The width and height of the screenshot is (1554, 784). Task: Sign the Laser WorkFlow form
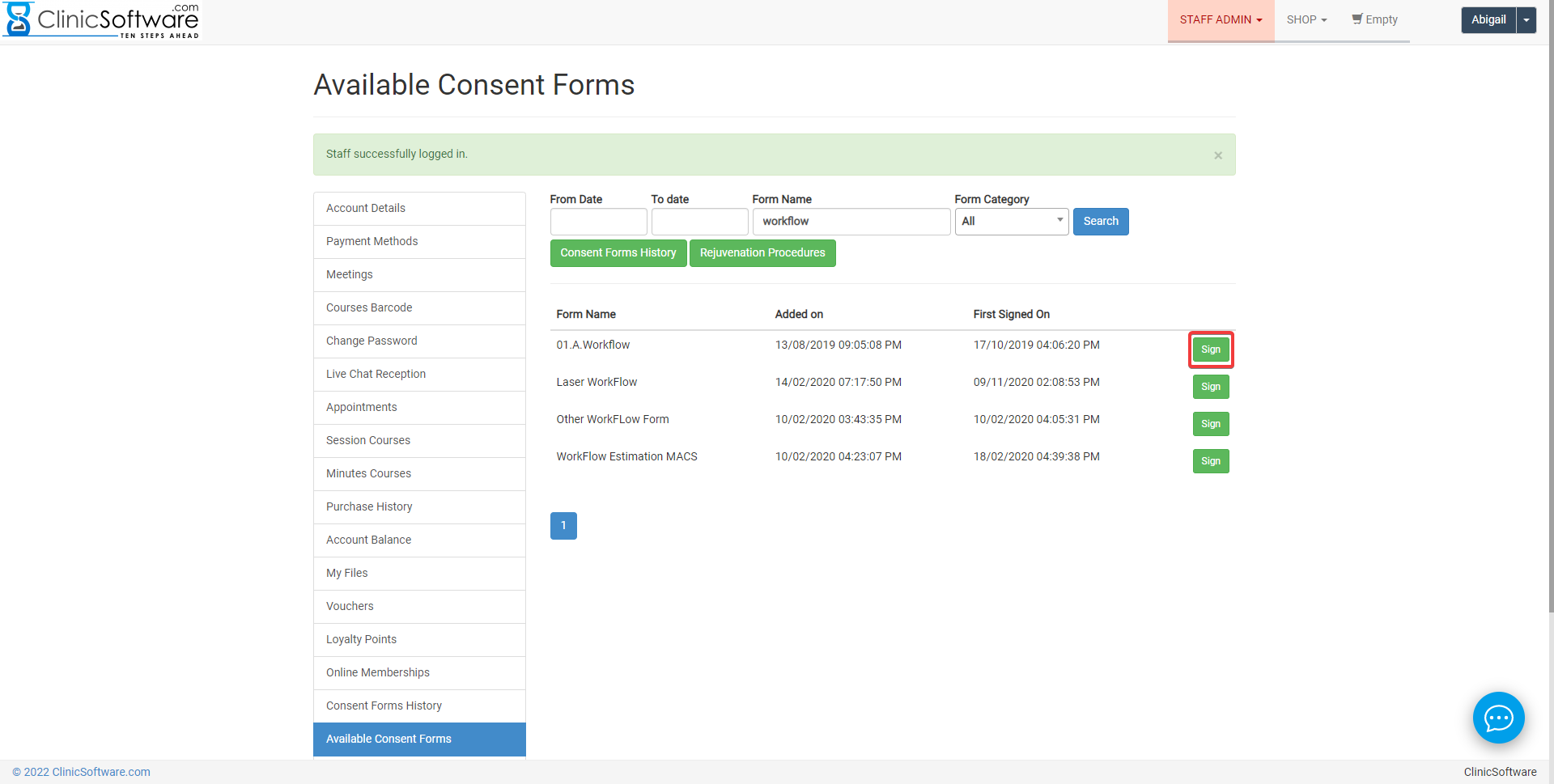click(x=1210, y=387)
